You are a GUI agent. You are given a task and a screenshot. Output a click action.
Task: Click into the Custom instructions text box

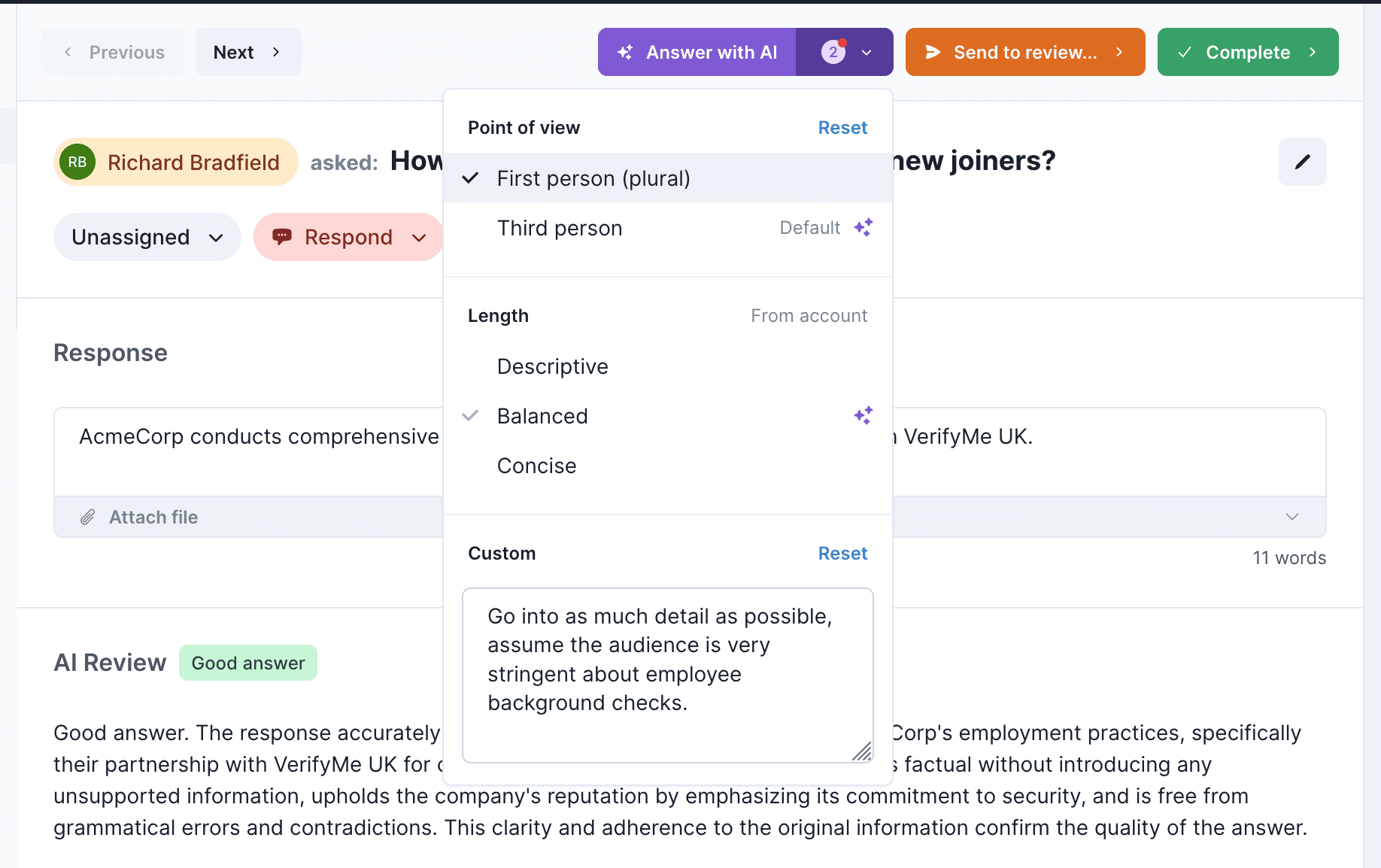(x=666, y=674)
